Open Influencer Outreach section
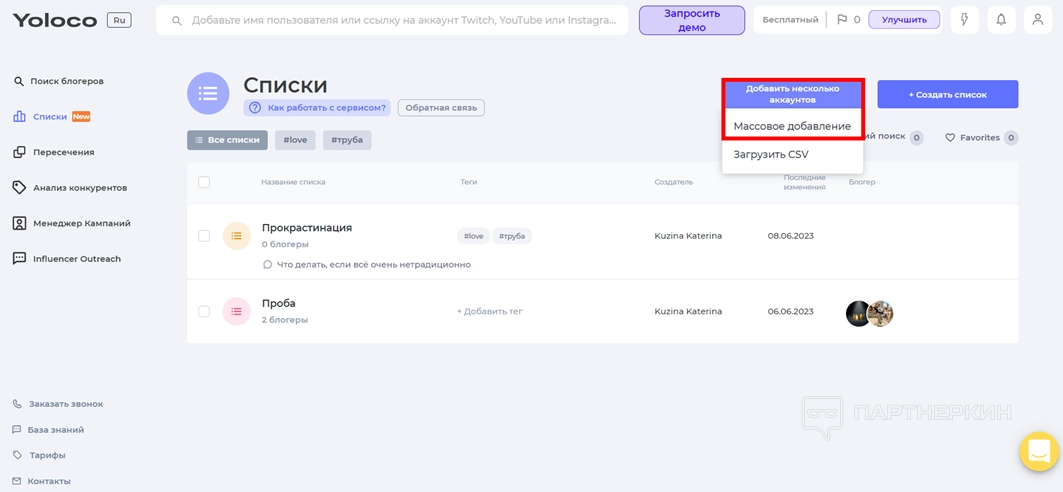 tap(77, 259)
